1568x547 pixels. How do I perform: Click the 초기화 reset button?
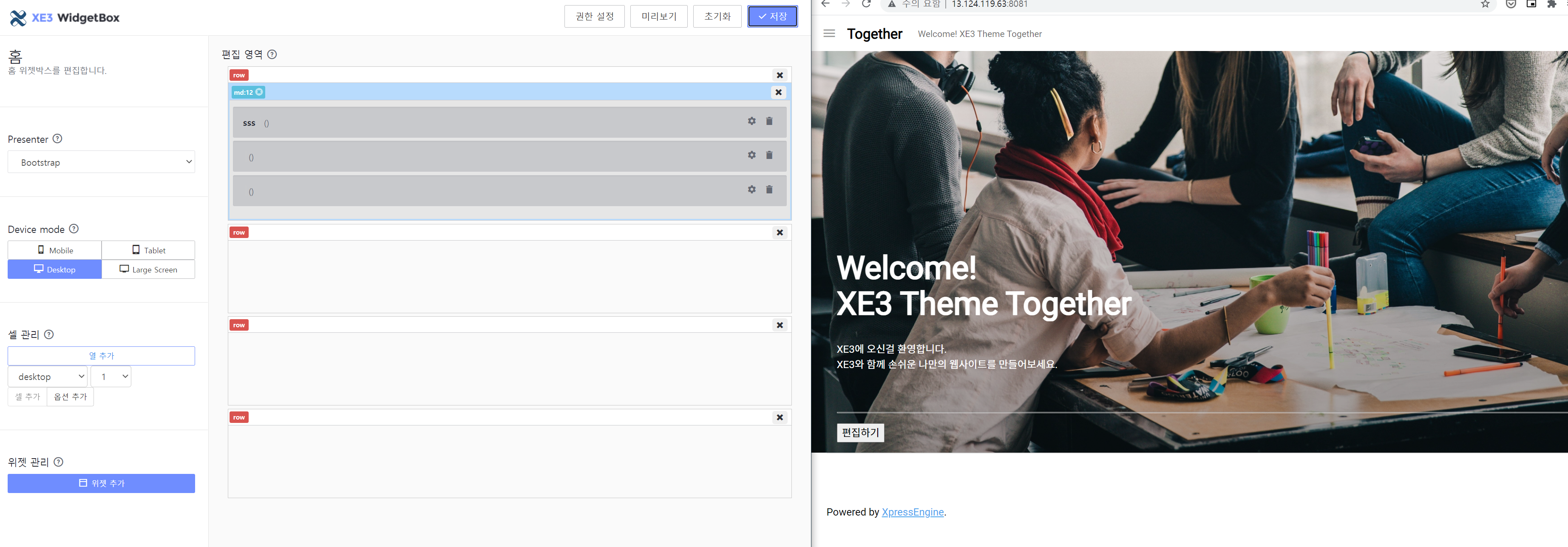pos(717,17)
